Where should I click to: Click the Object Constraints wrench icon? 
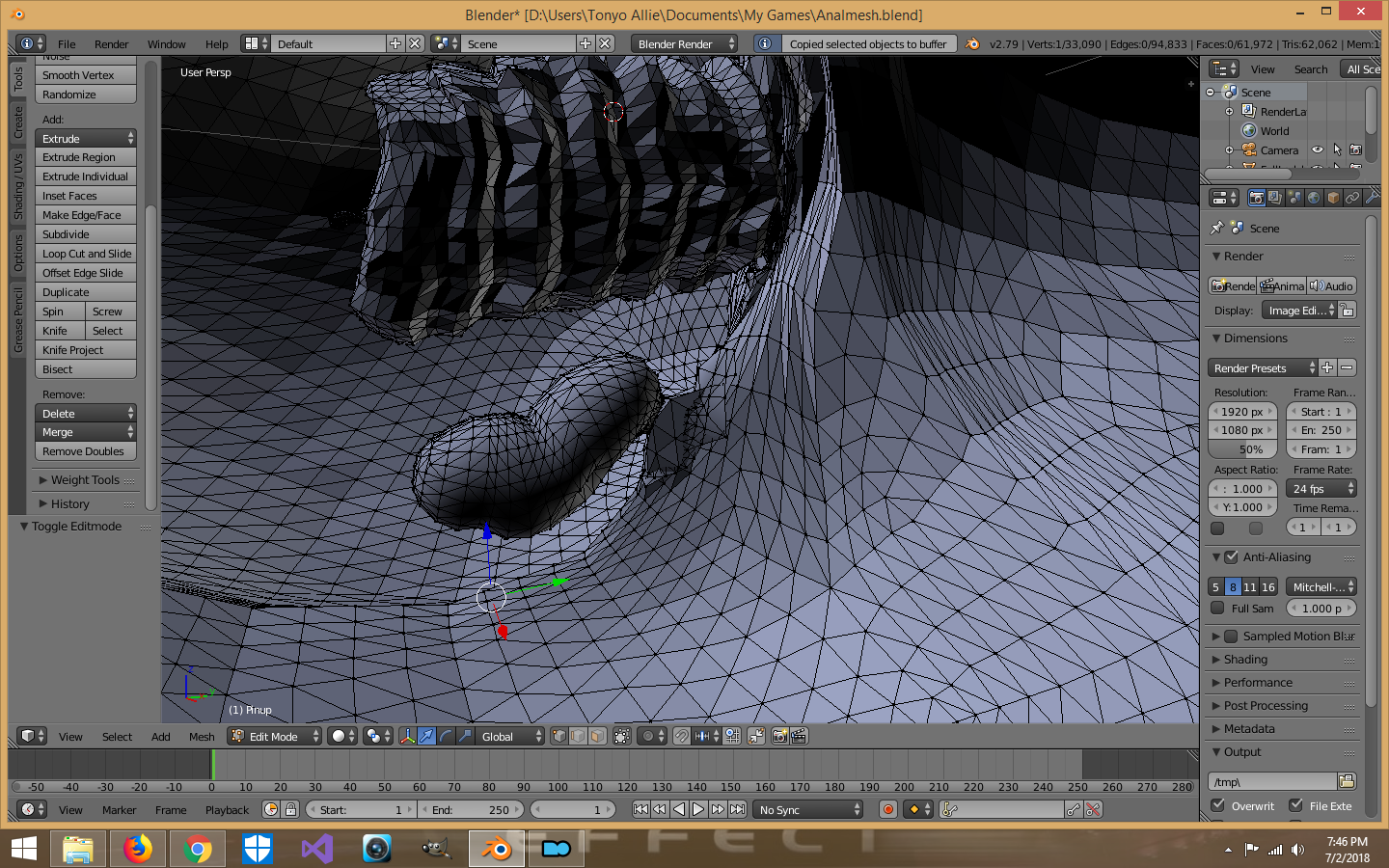[x=1371, y=197]
